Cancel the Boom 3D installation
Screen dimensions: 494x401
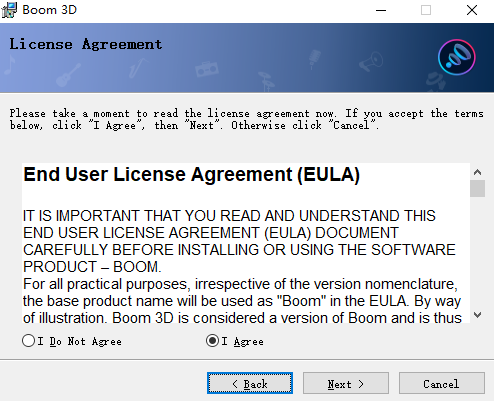point(442,383)
